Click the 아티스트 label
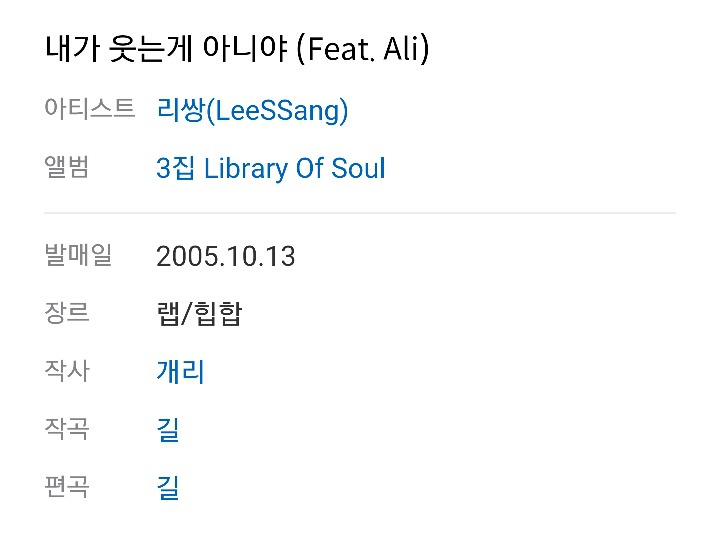Viewport: 720px width, 534px height. 89,109
